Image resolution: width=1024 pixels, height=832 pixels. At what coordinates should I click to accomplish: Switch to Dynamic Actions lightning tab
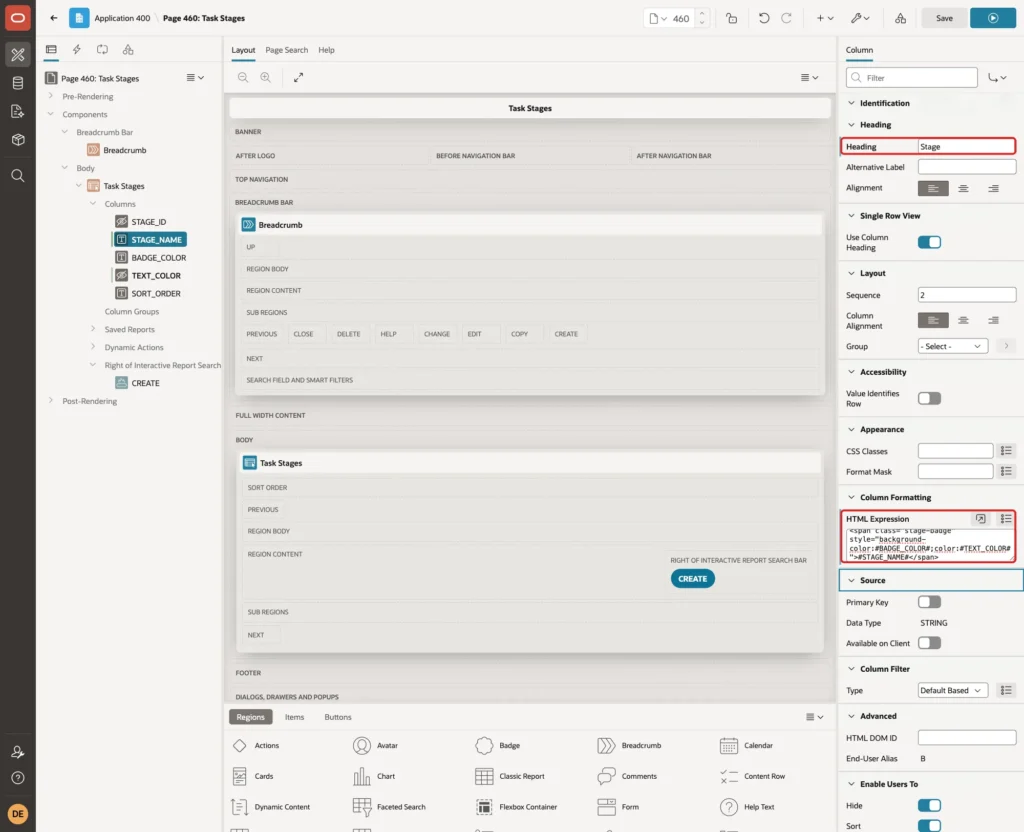(x=76, y=50)
